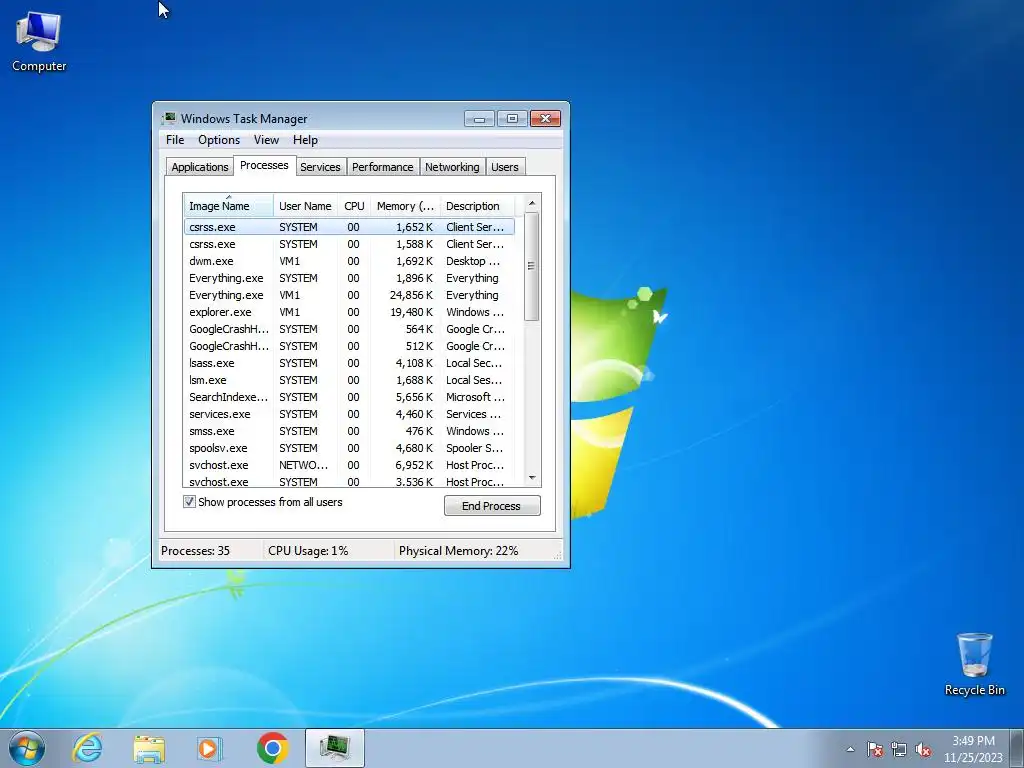Close the Windows Task Manager window
The image size is (1024, 768).
coord(545,119)
